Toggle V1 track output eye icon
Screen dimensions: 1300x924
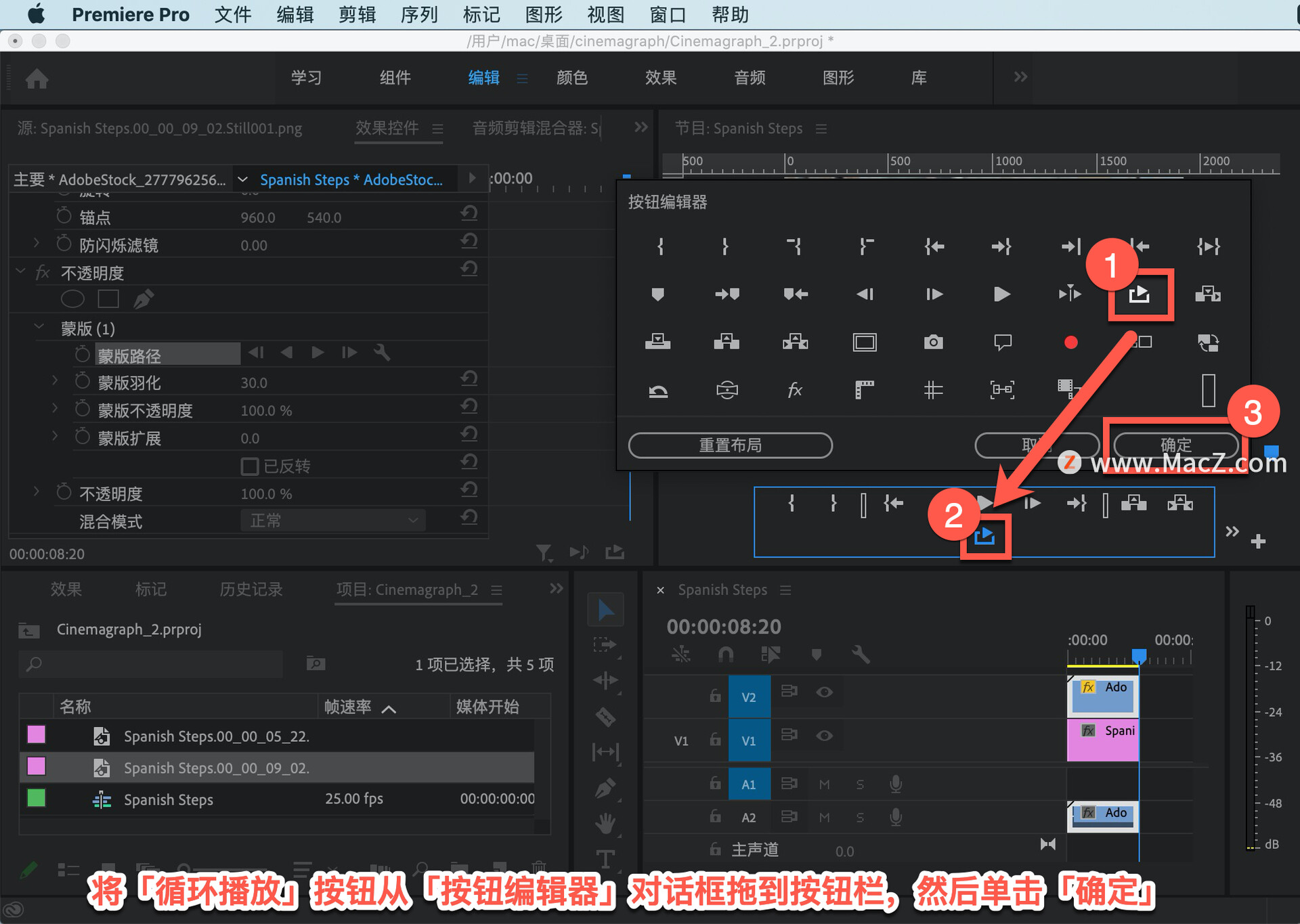point(824,736)
